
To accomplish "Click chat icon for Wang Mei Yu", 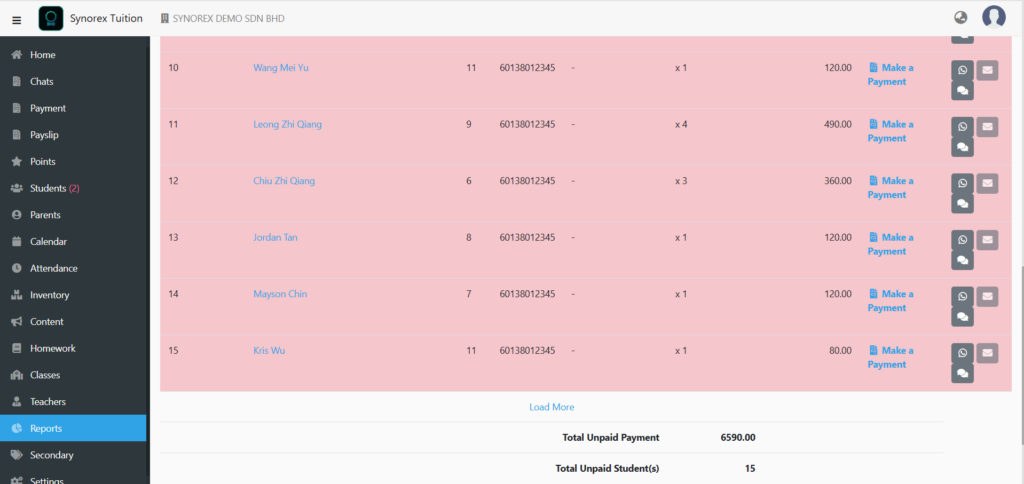I will (963, 91).
